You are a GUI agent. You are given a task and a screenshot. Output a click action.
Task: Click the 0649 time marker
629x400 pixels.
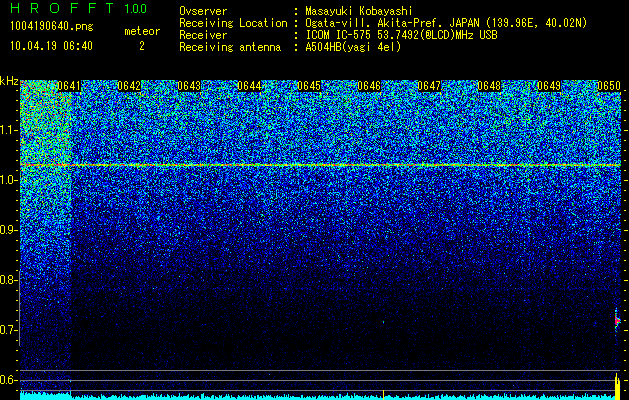[x=549, y=86]
